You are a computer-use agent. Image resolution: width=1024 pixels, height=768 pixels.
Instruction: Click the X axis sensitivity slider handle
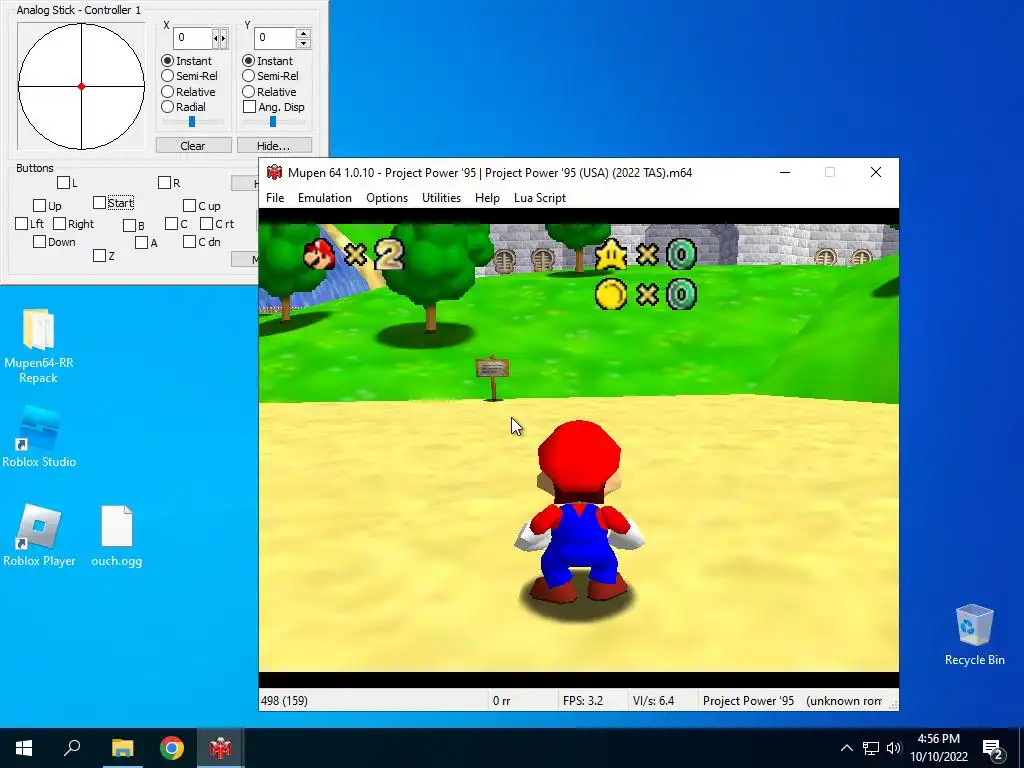tap(192, 121)
